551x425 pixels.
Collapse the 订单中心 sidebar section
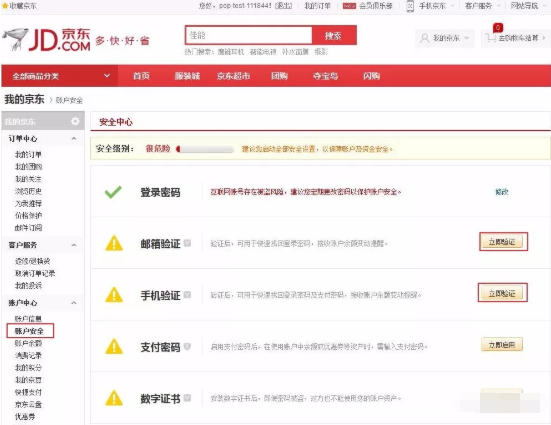coord(74,139)
